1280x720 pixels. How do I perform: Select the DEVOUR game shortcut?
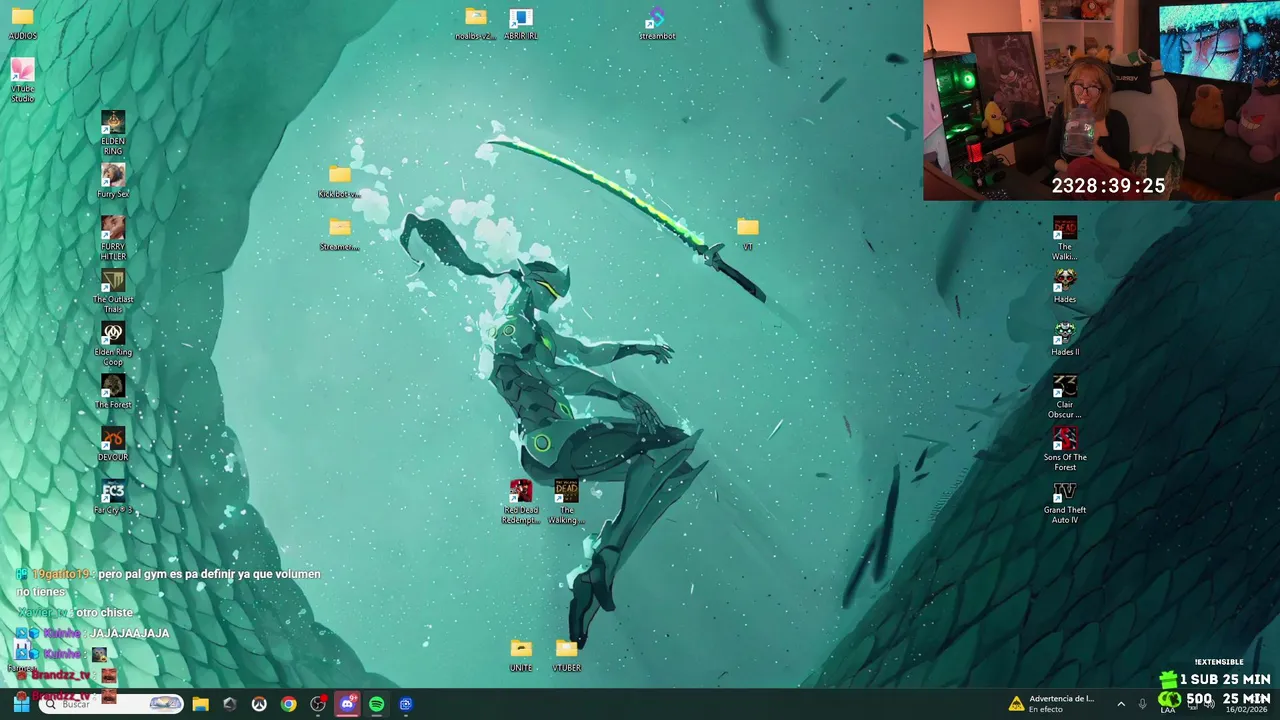pyautogui.click(x=113, y=444)
